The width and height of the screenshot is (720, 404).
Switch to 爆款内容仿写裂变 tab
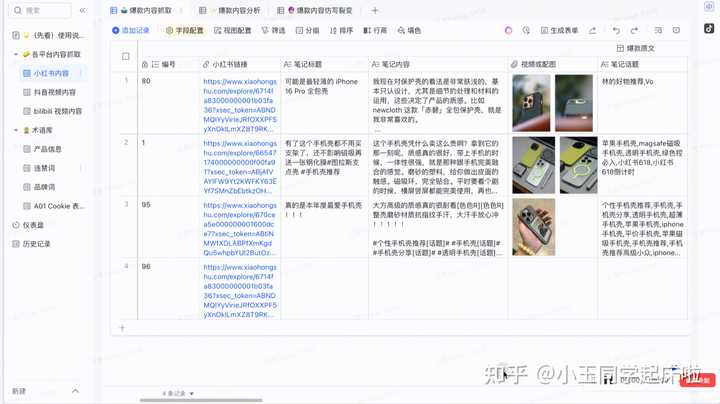(x=315, y=10)
